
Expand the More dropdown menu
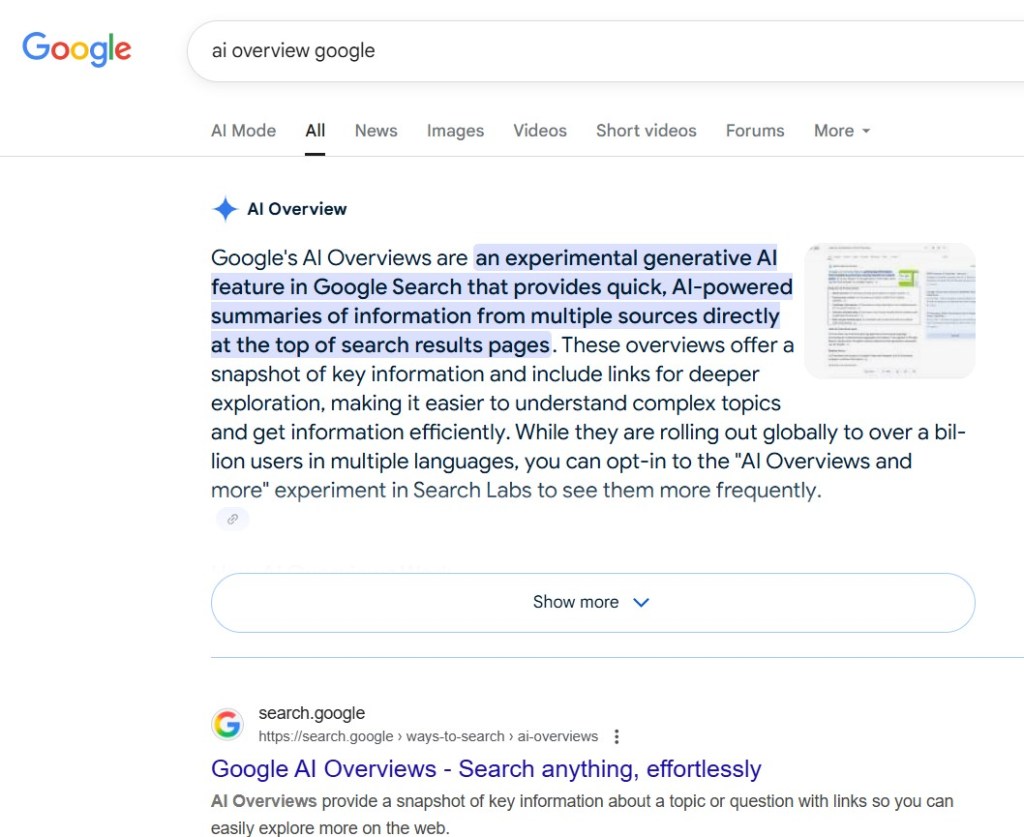[x=841, y=131]
